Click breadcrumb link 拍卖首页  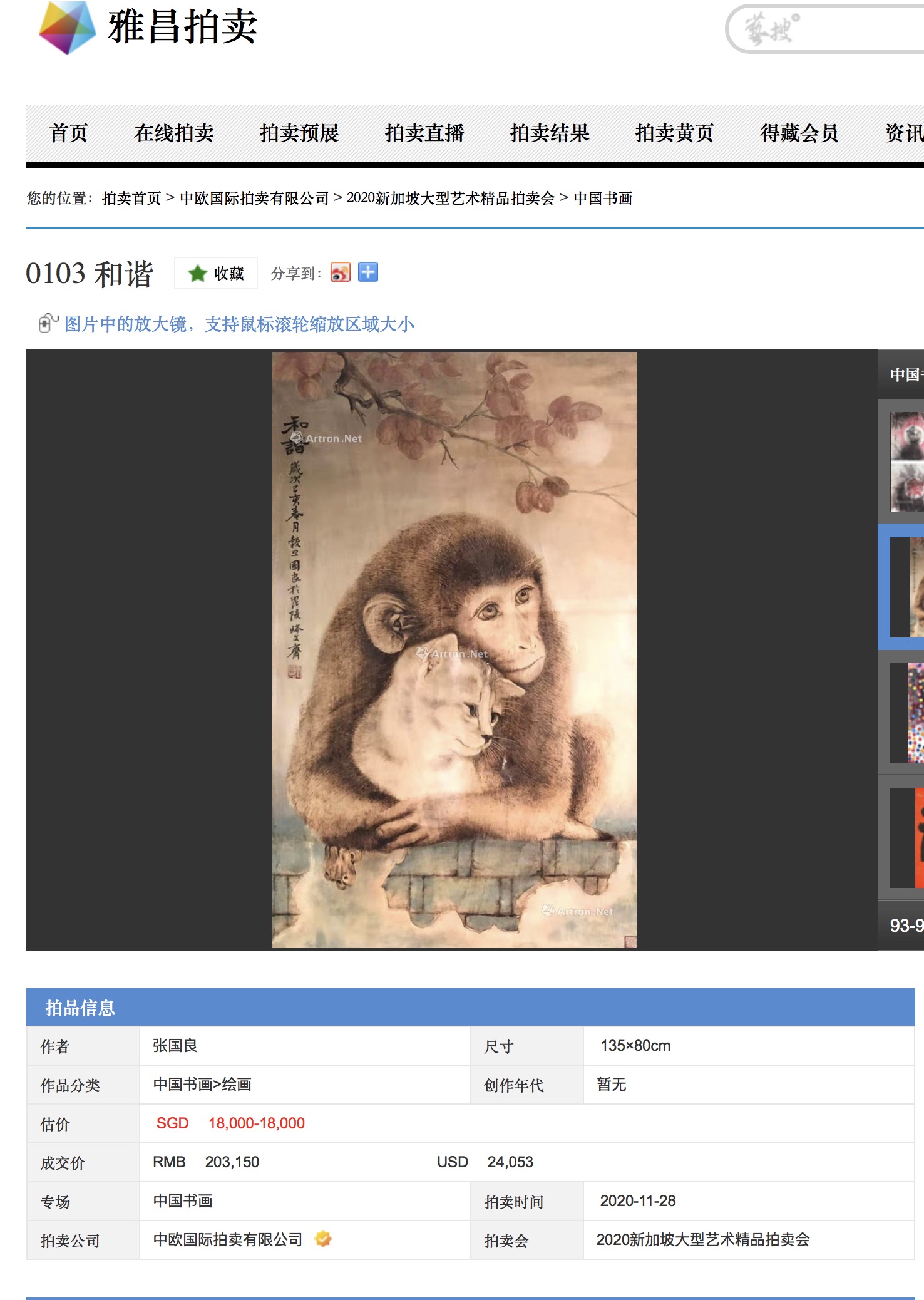click(x=131, y=199)
